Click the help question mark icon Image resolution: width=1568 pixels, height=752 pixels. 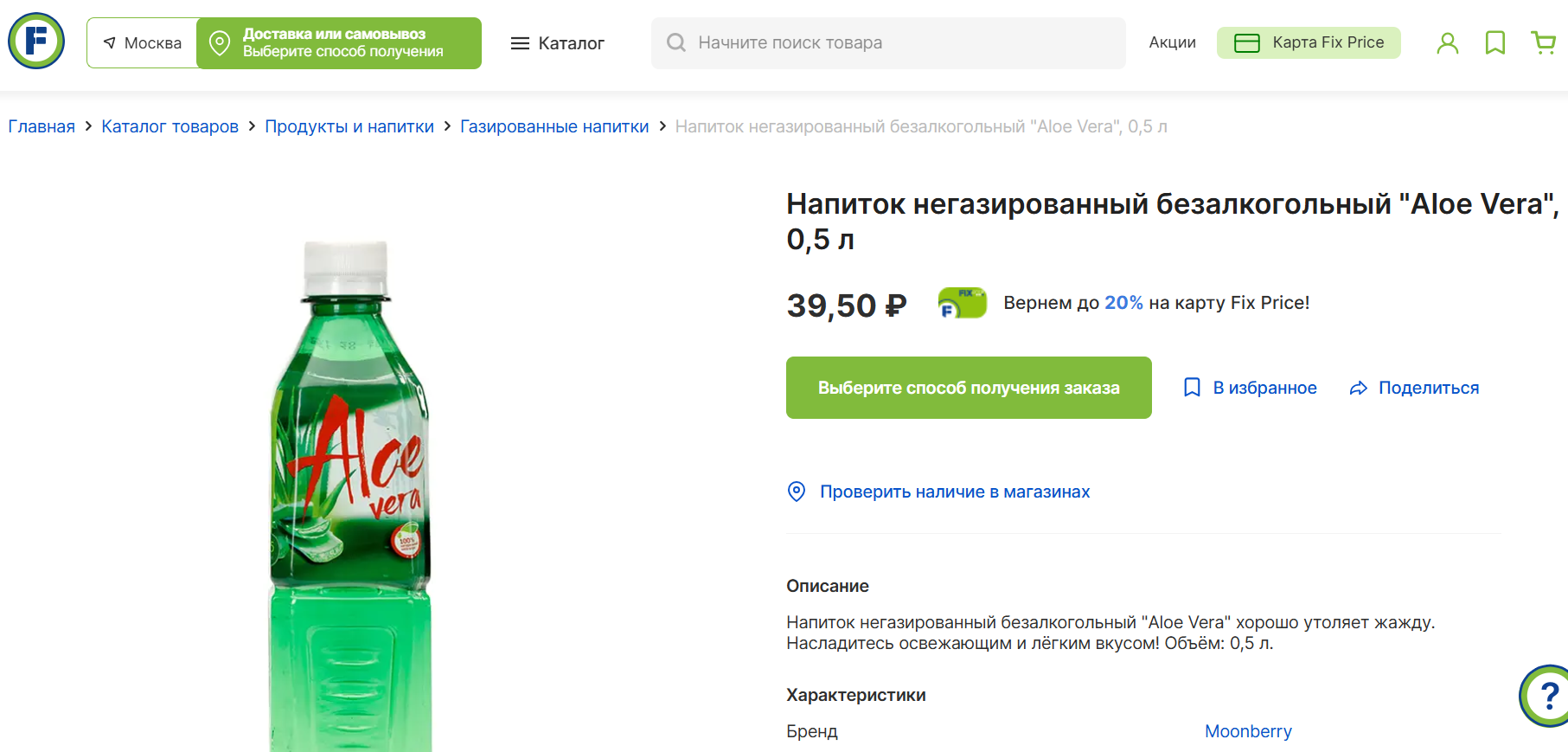1548,695
